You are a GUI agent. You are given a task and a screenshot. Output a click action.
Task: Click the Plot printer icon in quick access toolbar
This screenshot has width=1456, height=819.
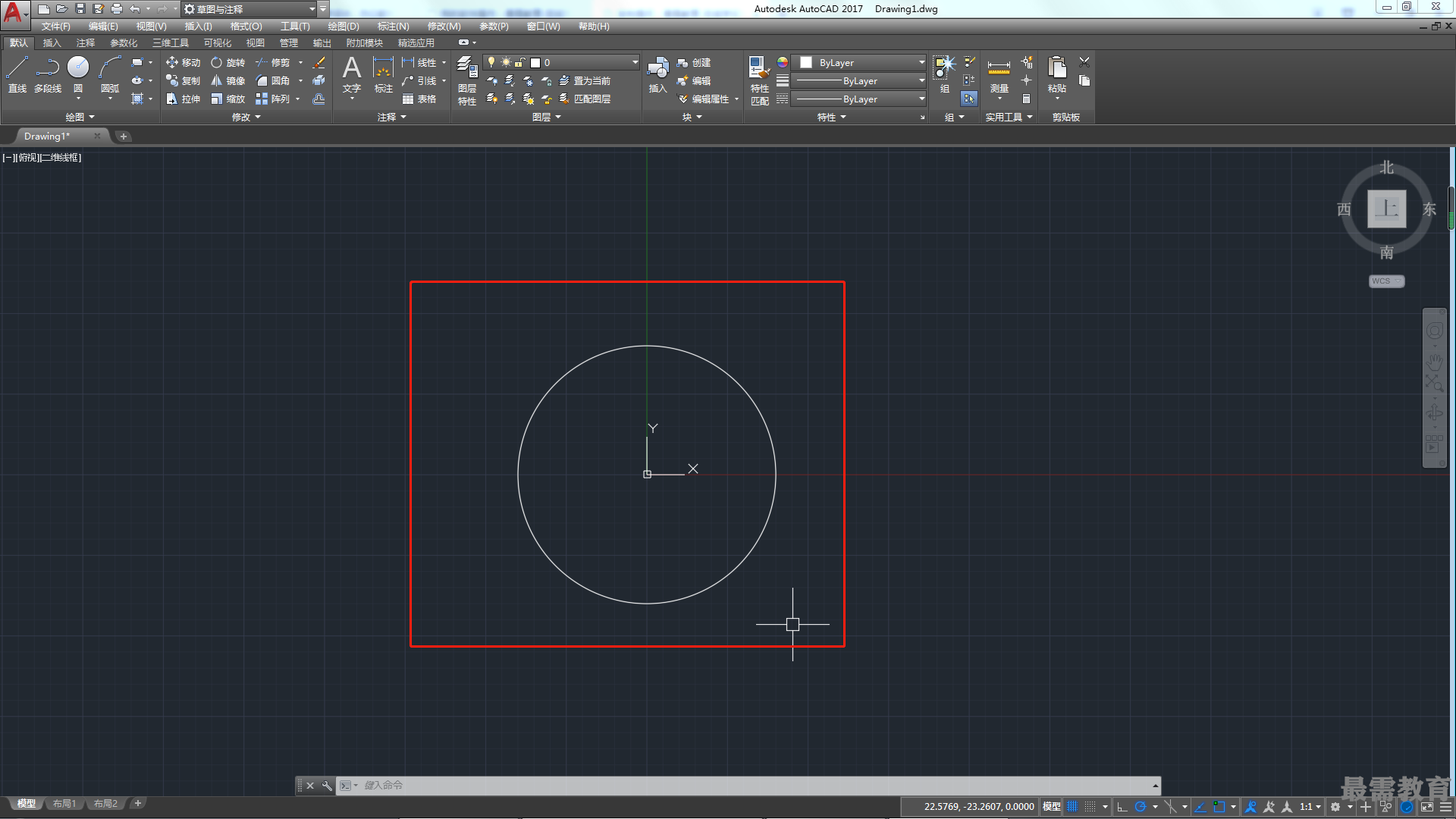tap(117, 9)
